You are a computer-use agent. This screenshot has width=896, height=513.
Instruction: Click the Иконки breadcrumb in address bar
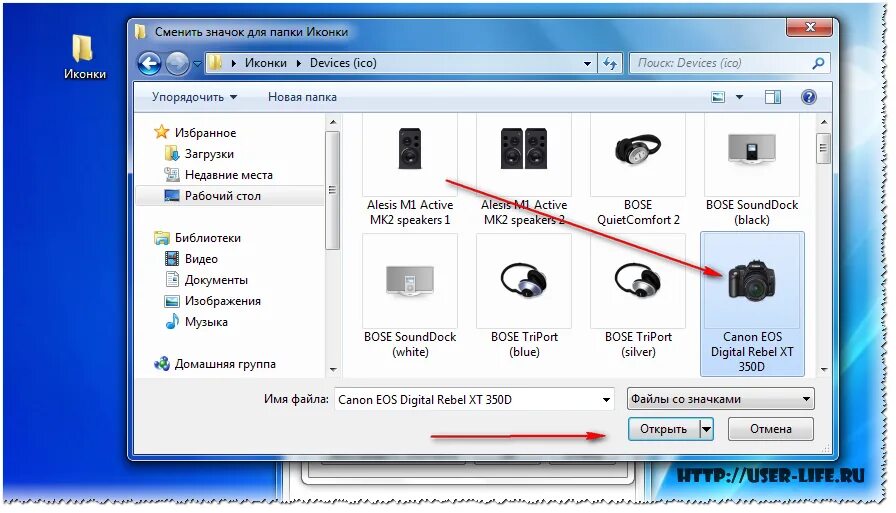coord(266,63)
